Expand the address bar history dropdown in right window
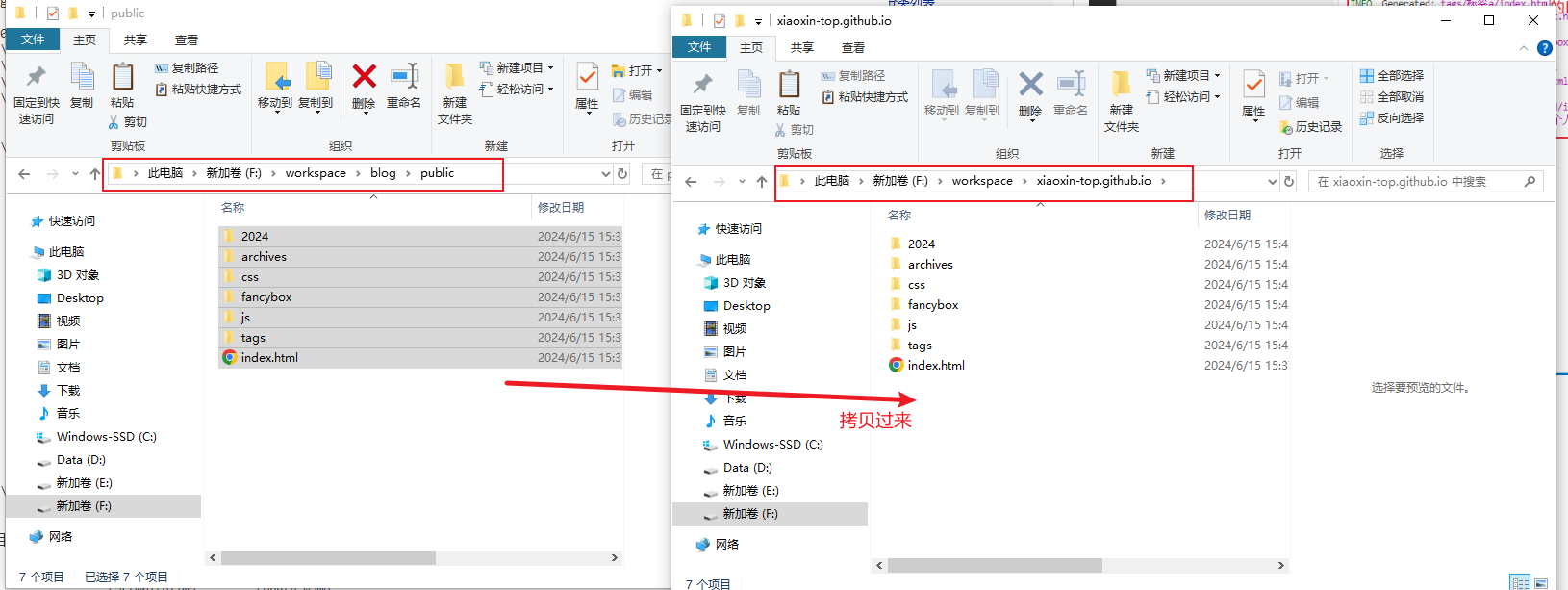1568x590 pixels. pyautogui.click(x=1273, y=181)
